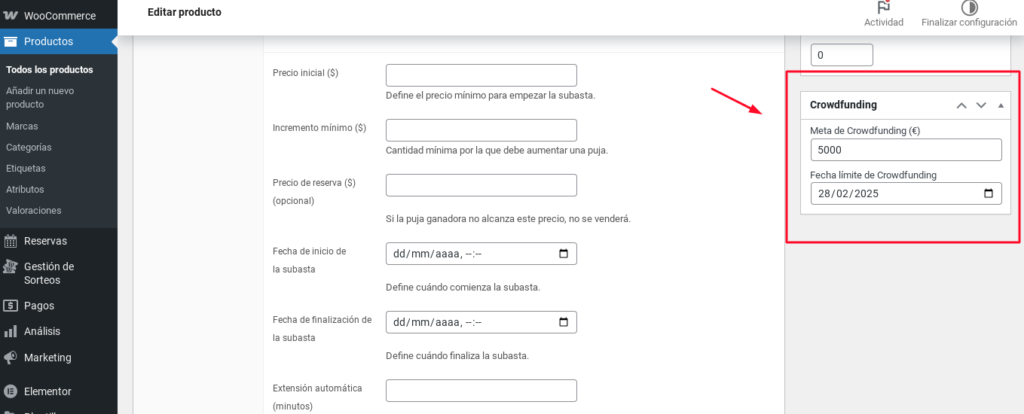
Task: Click the 'Incremento mínimo ($)' label
Action: 319,128
